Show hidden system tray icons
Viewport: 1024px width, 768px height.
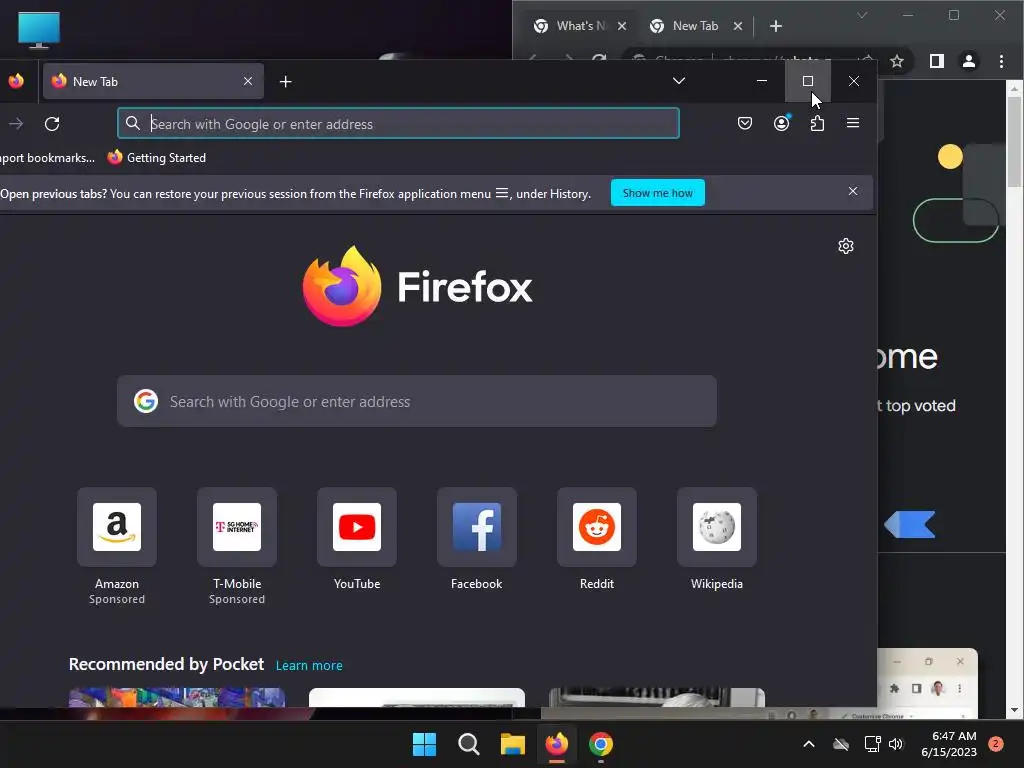click(808, 744)
